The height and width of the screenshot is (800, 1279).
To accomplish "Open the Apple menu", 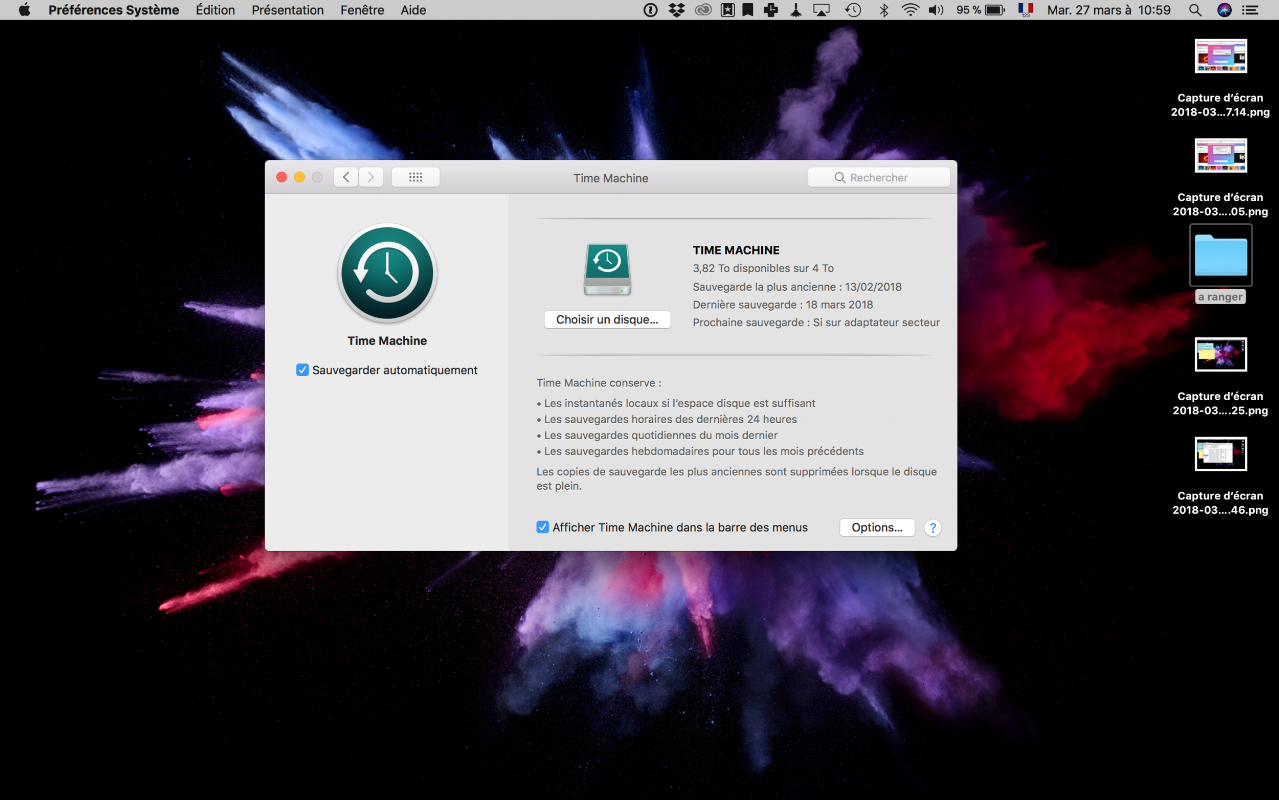I will tap(25, 10).
